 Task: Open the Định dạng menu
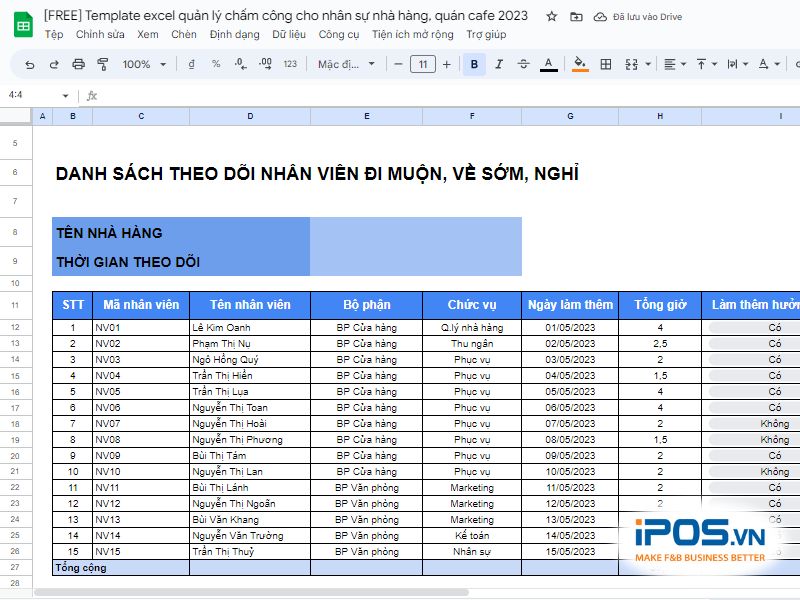(x=233, y=34)
